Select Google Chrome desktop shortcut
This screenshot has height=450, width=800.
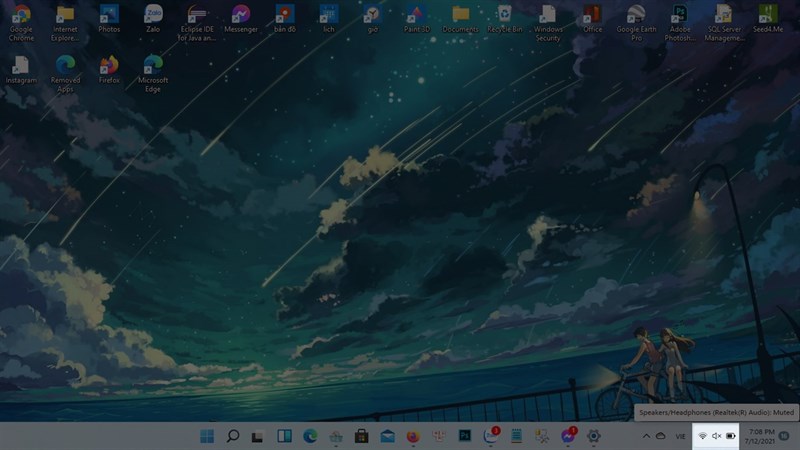pos(21,23)
